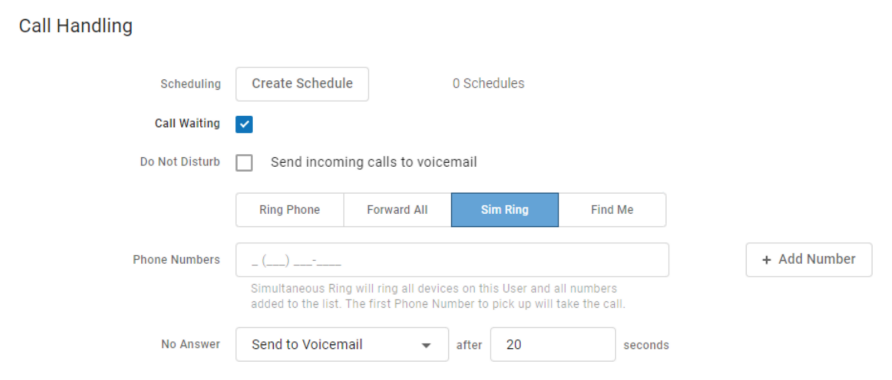Select the Ring Phone tab
892x380 pixels.
click(290, 210)
